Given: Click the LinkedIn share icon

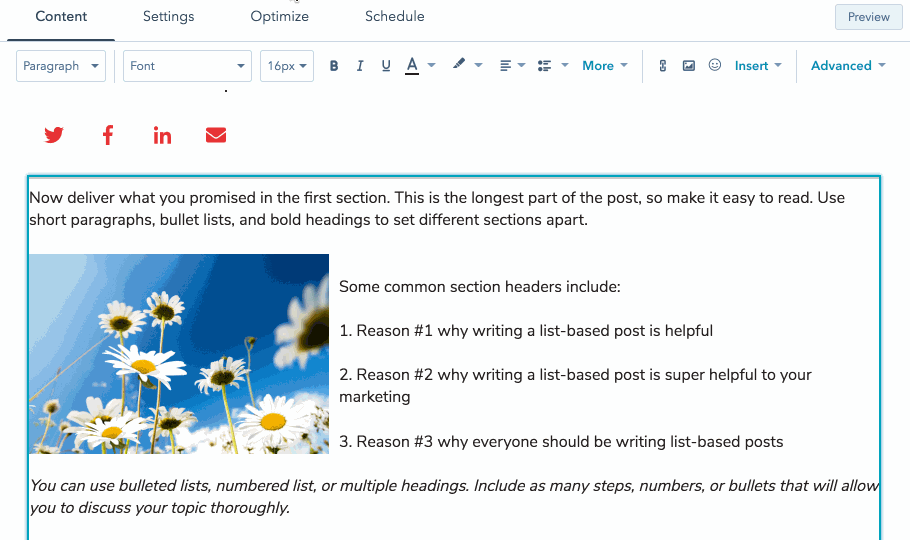Looking at the screenshot, I should click(x=162, y=135).
